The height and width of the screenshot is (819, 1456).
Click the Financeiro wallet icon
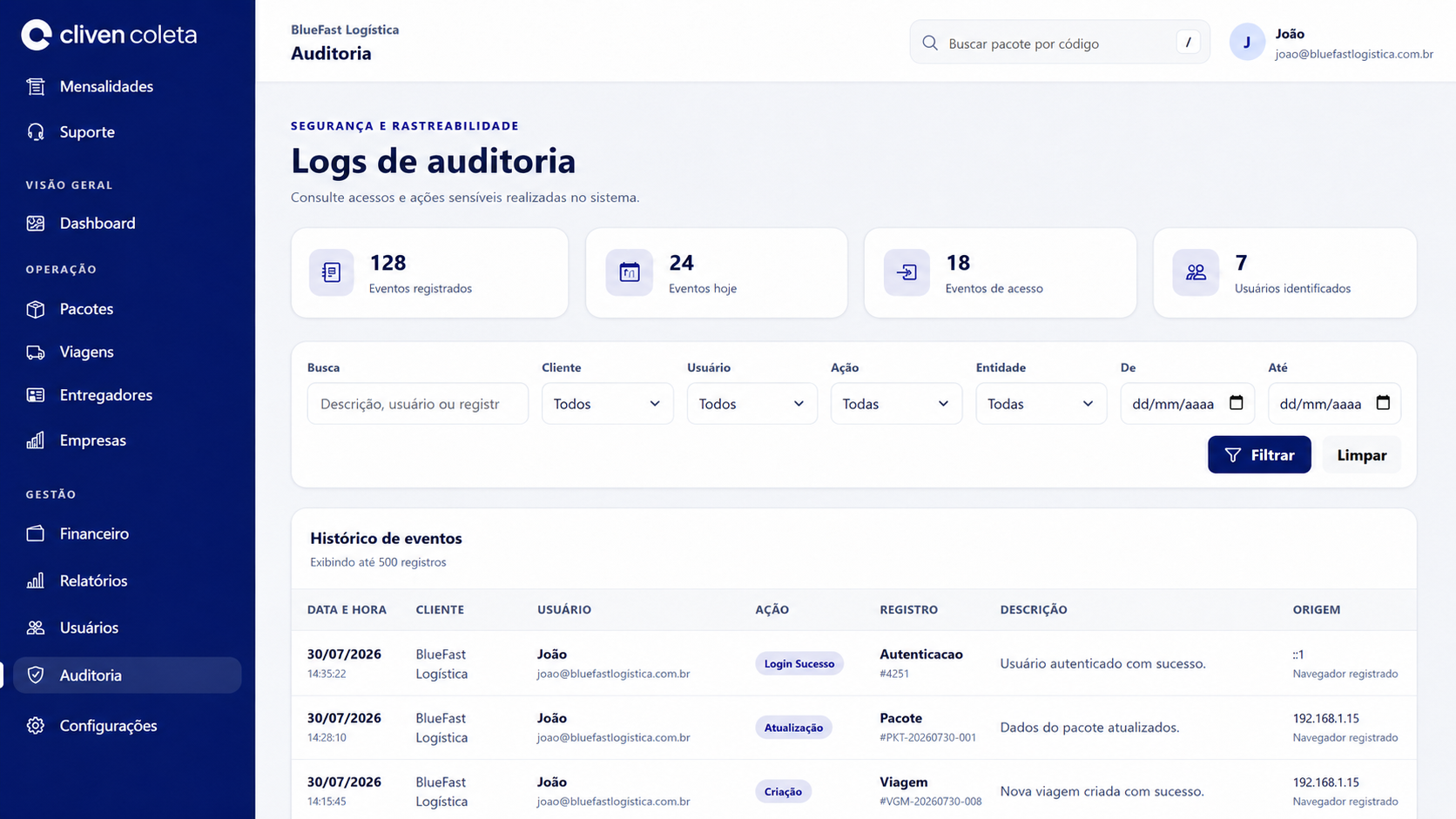point(36,534)
